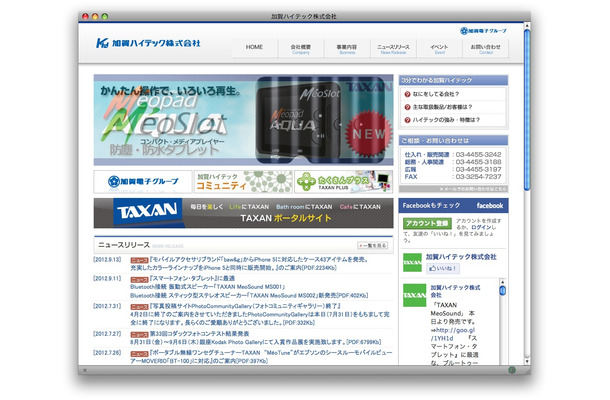Click the main window vertical scrollbar thumb

coord(527,110)
